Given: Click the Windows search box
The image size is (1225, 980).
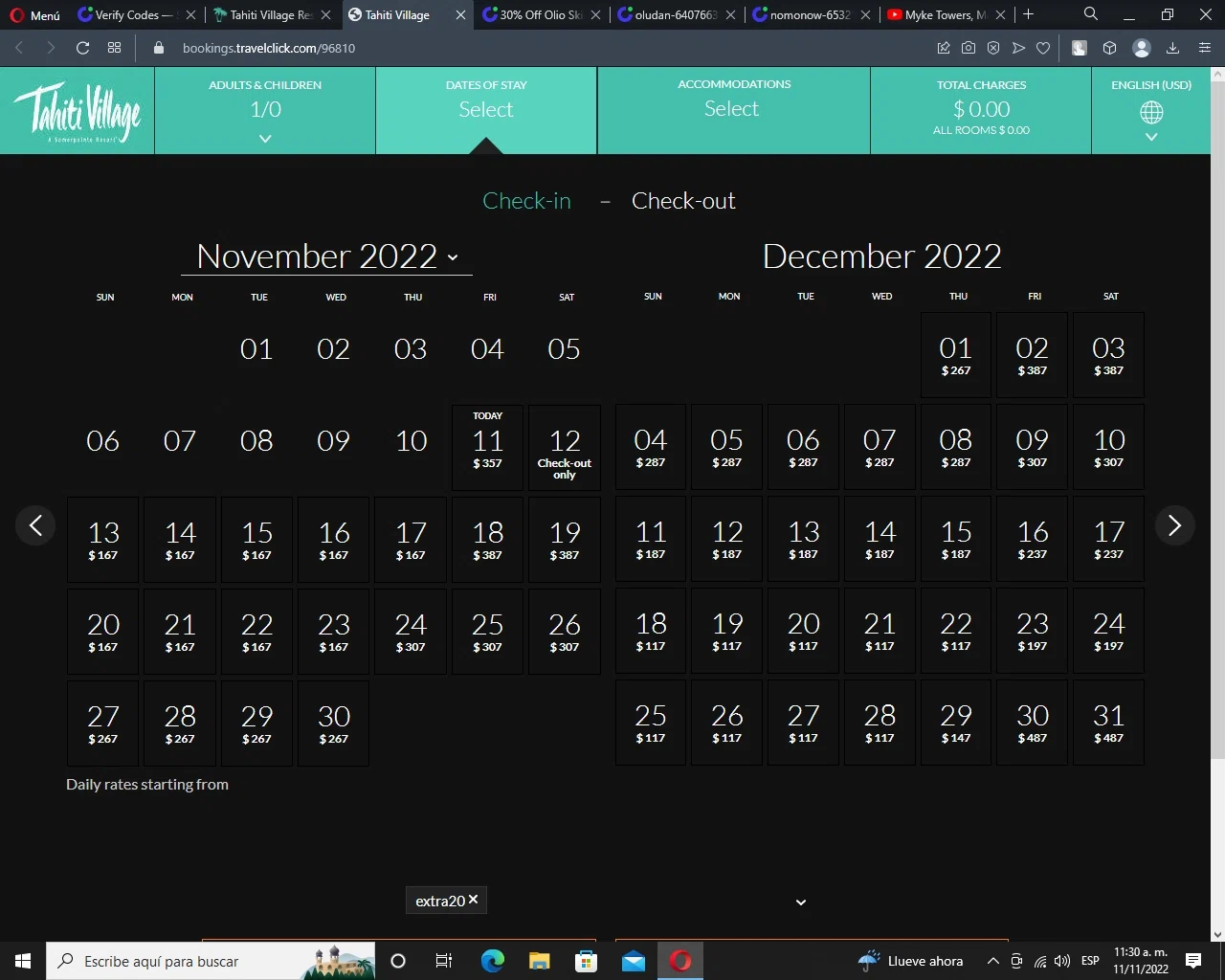Looking at the screenshot, I should tap(211, 961).
